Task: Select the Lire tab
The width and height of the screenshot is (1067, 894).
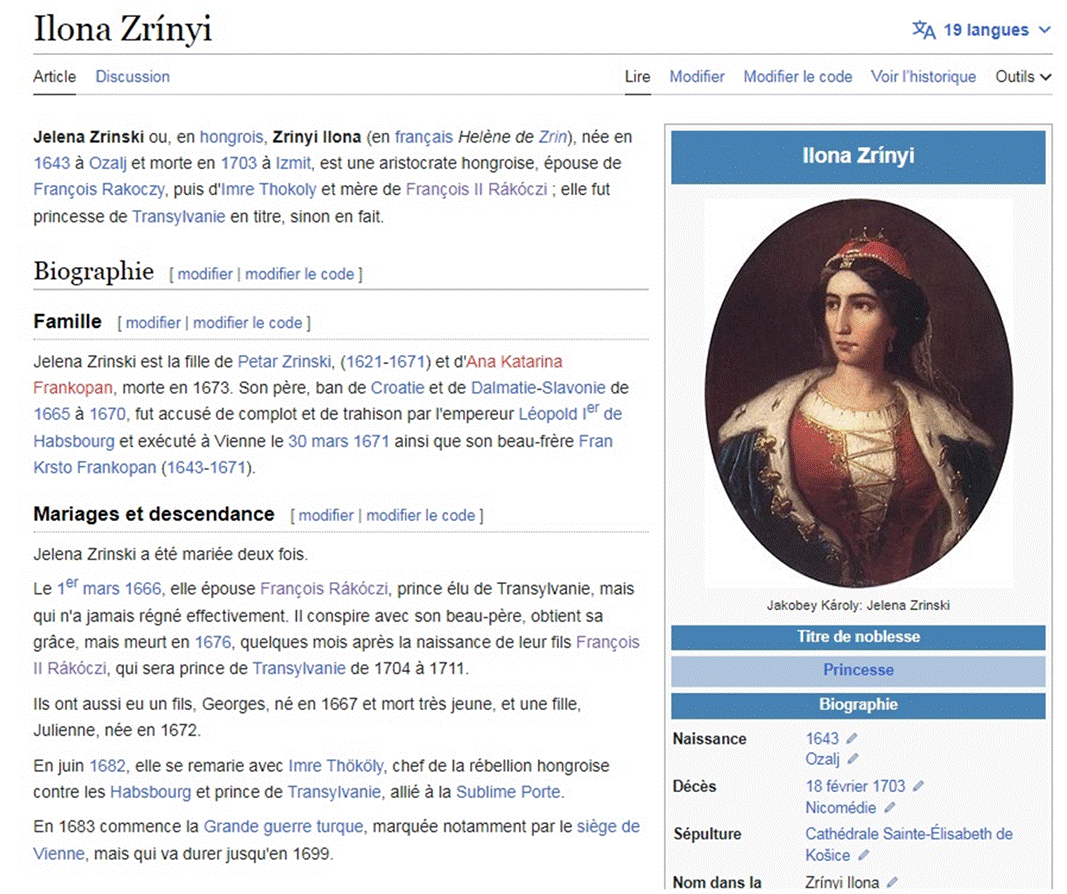Action: click(x=638, y=76)
